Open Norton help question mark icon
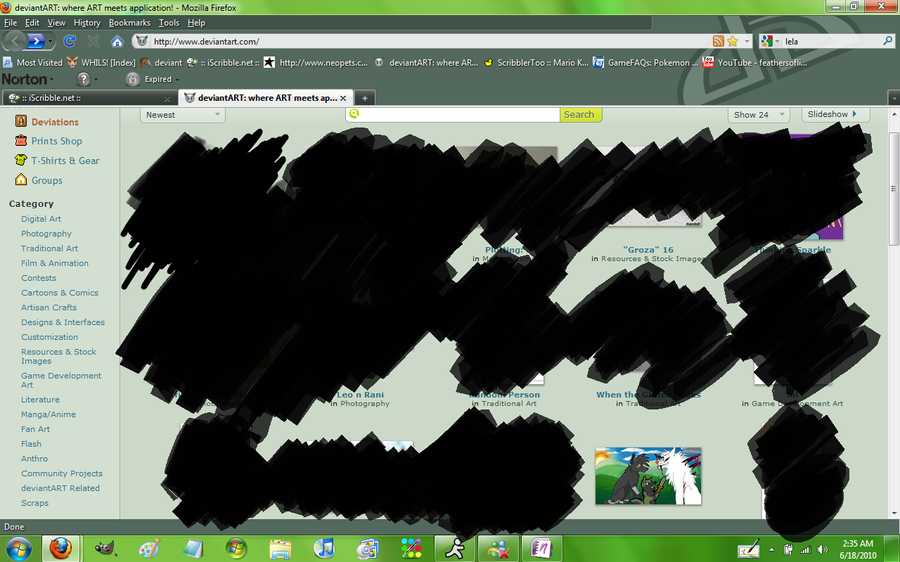 point(84,79)
